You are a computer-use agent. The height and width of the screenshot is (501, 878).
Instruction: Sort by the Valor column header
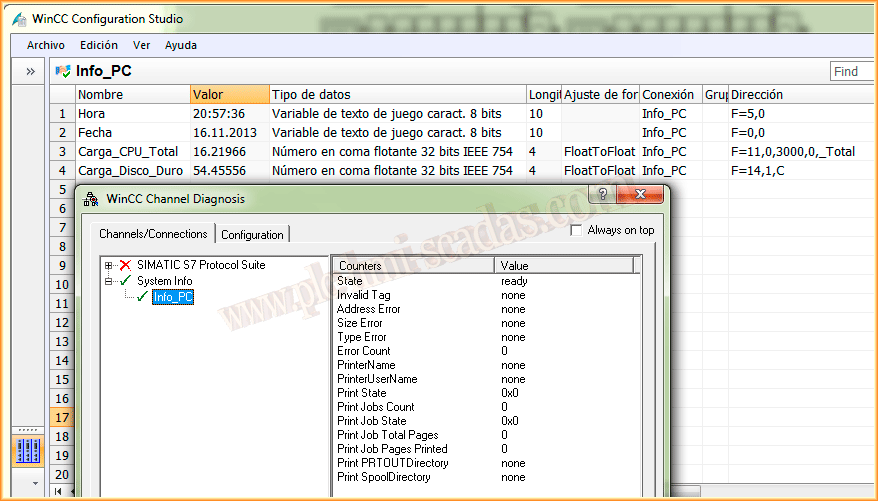[x=229, y=94]
